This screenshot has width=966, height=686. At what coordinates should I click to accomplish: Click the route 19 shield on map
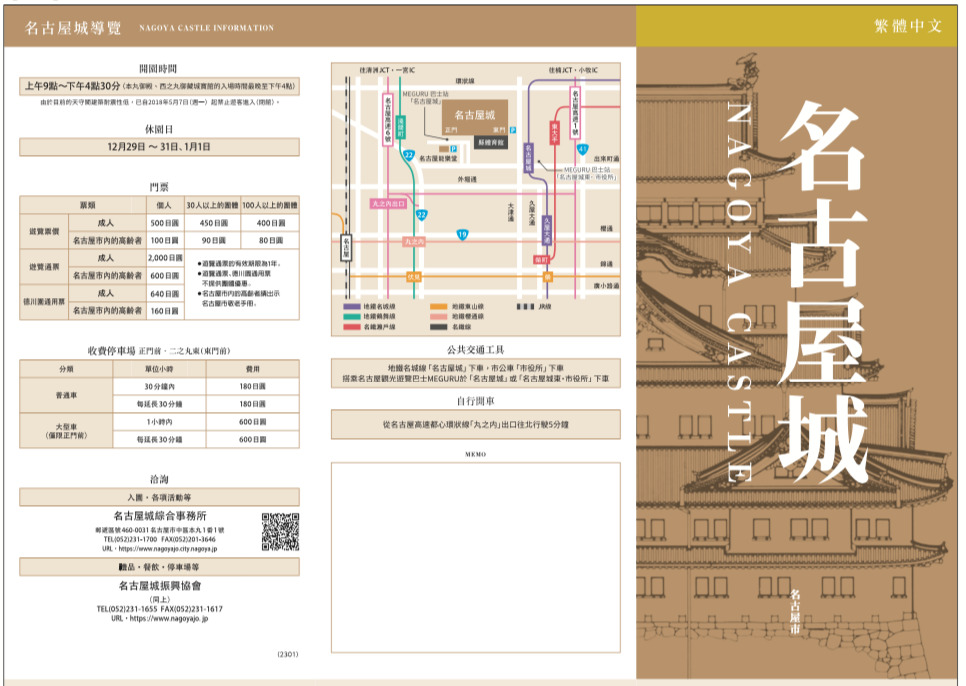pos(461,234)
